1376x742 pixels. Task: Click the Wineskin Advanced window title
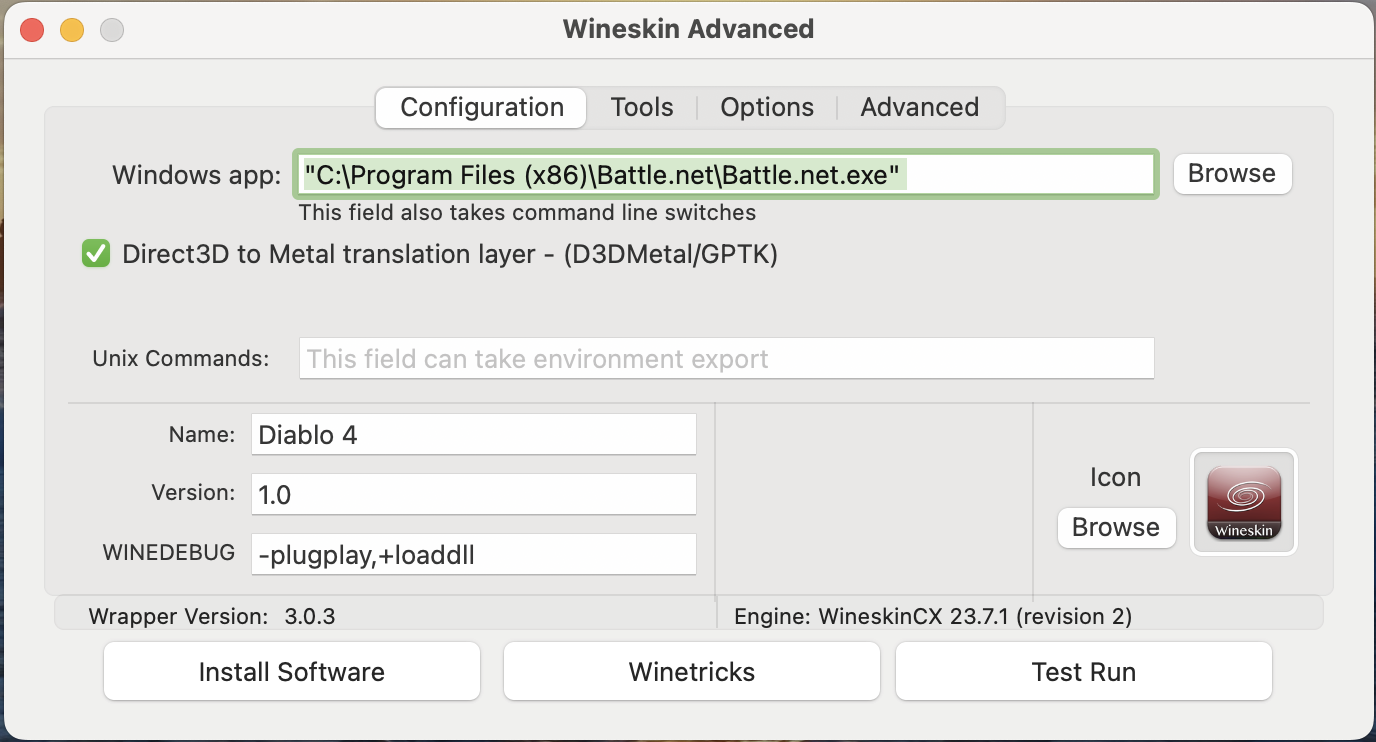point(688,29)
